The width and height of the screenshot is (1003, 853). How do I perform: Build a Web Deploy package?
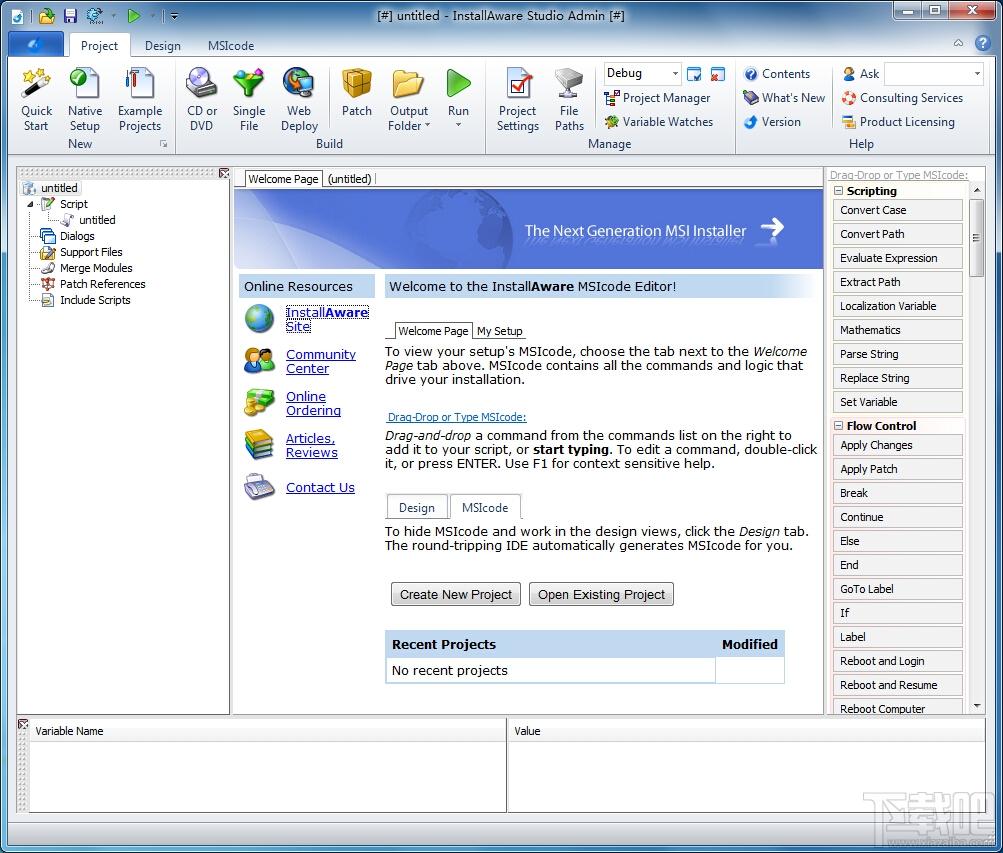coord(299,100)
